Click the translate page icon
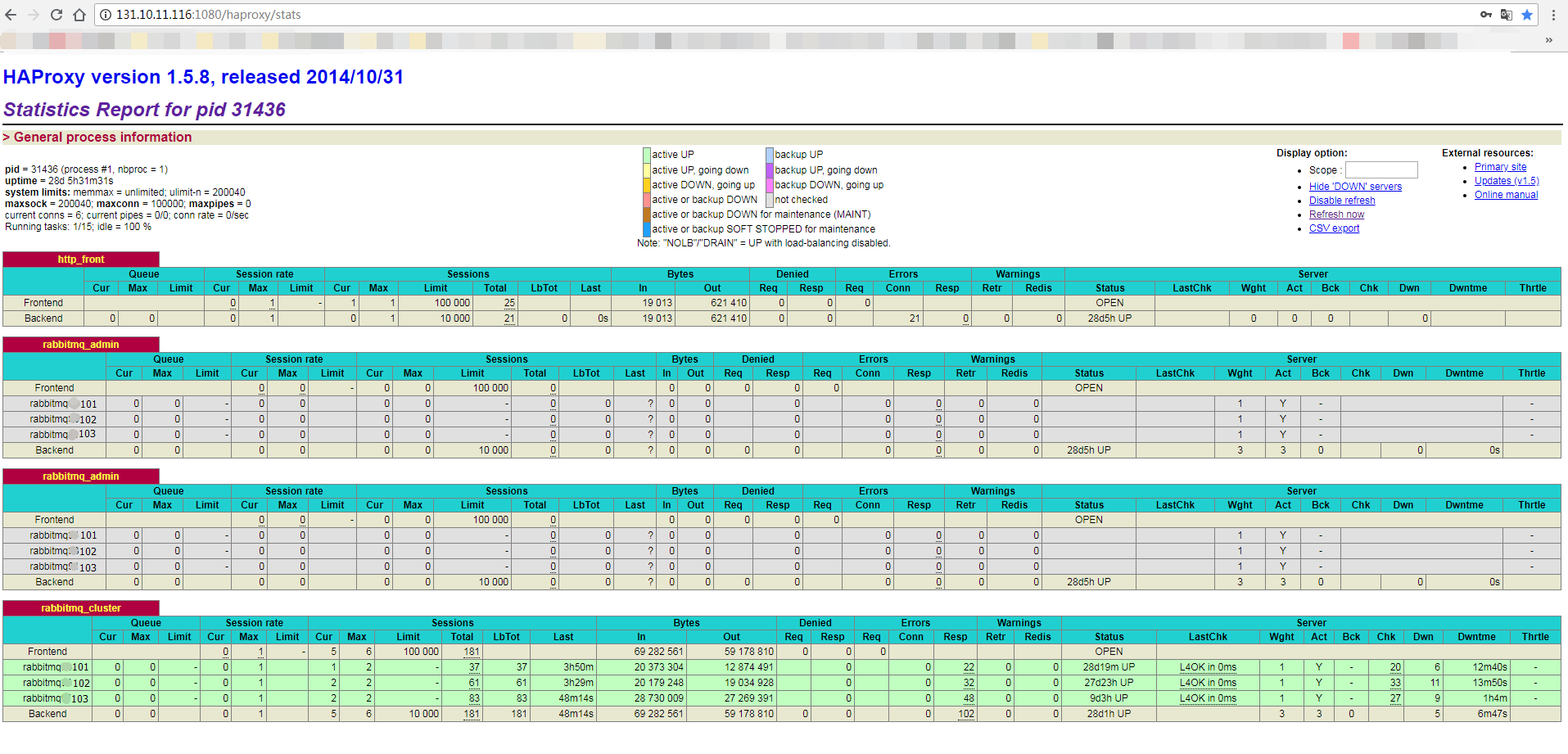1568x754 pixels. click(x=1507, y=15)
